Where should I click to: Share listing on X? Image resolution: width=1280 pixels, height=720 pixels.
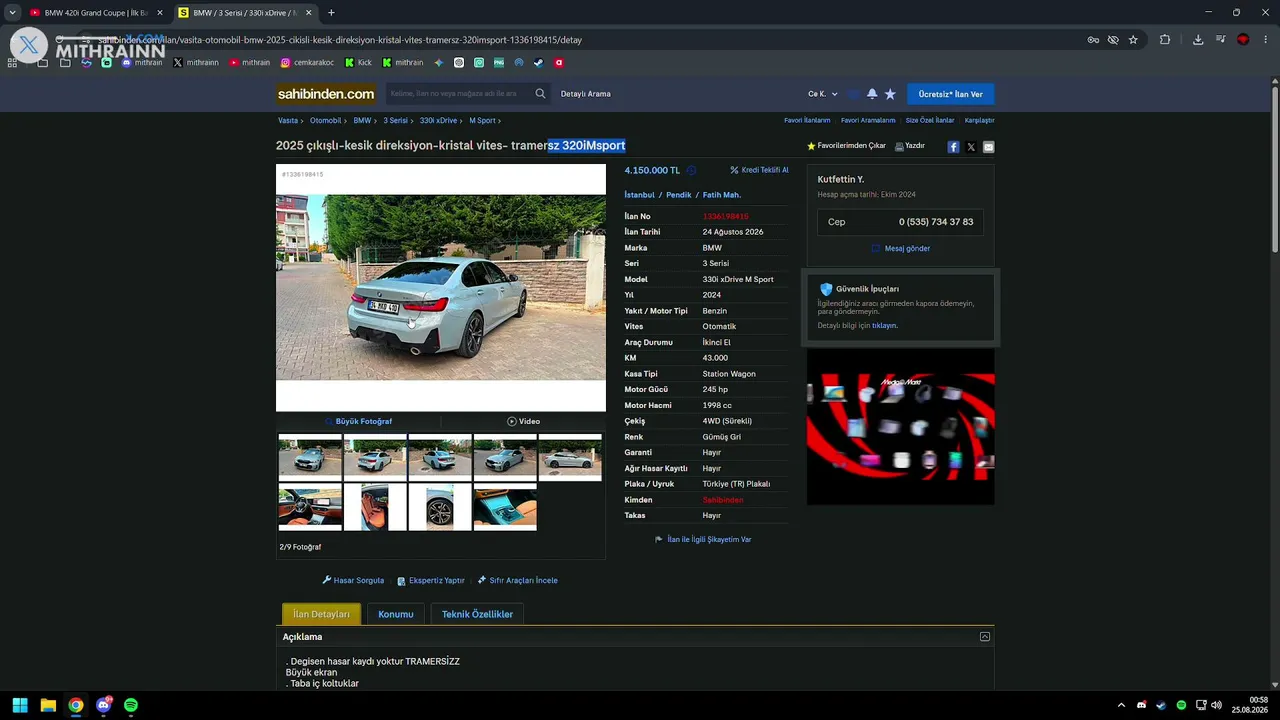[x=971, y=147]
